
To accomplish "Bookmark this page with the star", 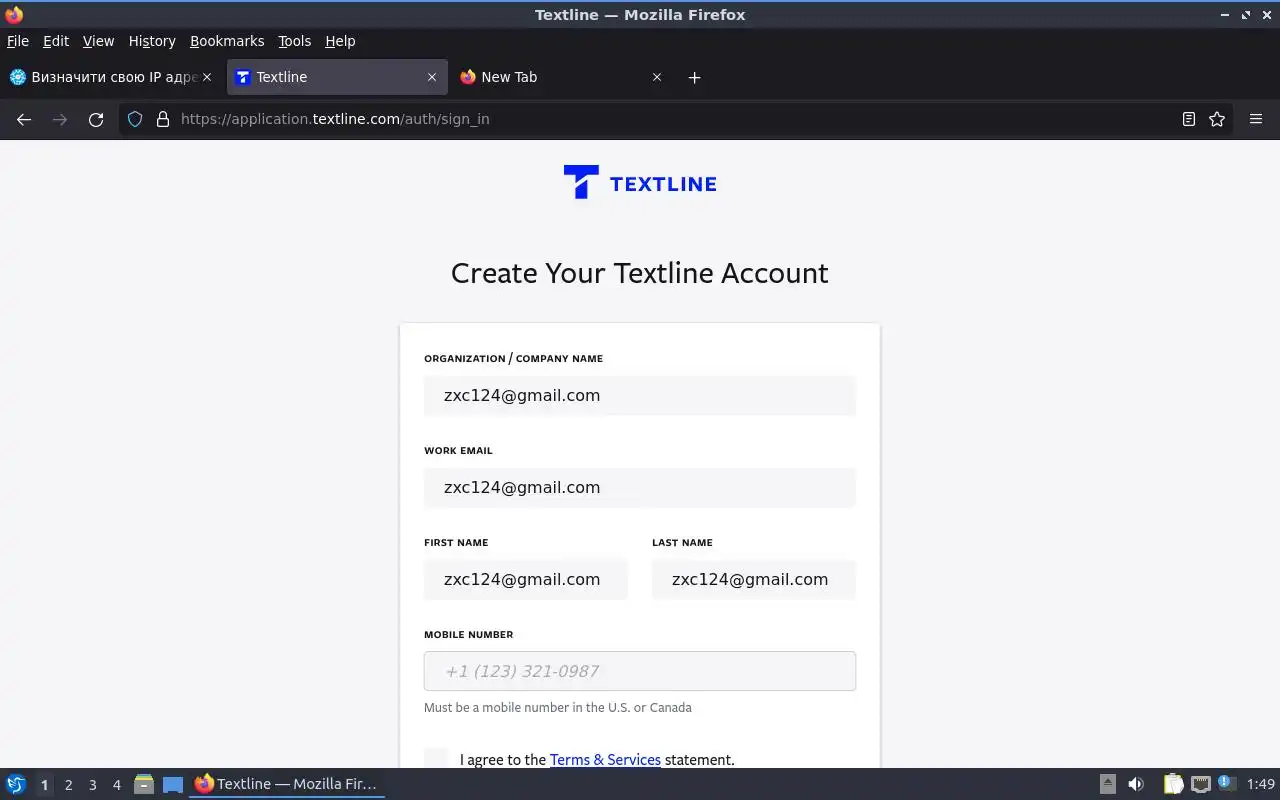I will [x=1217, y=119].
